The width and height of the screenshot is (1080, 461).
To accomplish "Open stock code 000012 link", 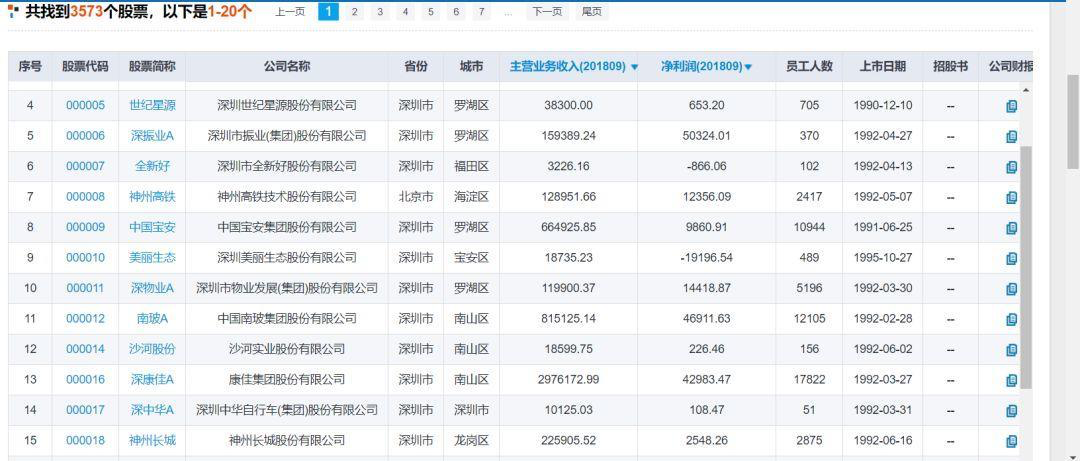I will [85, 318].
